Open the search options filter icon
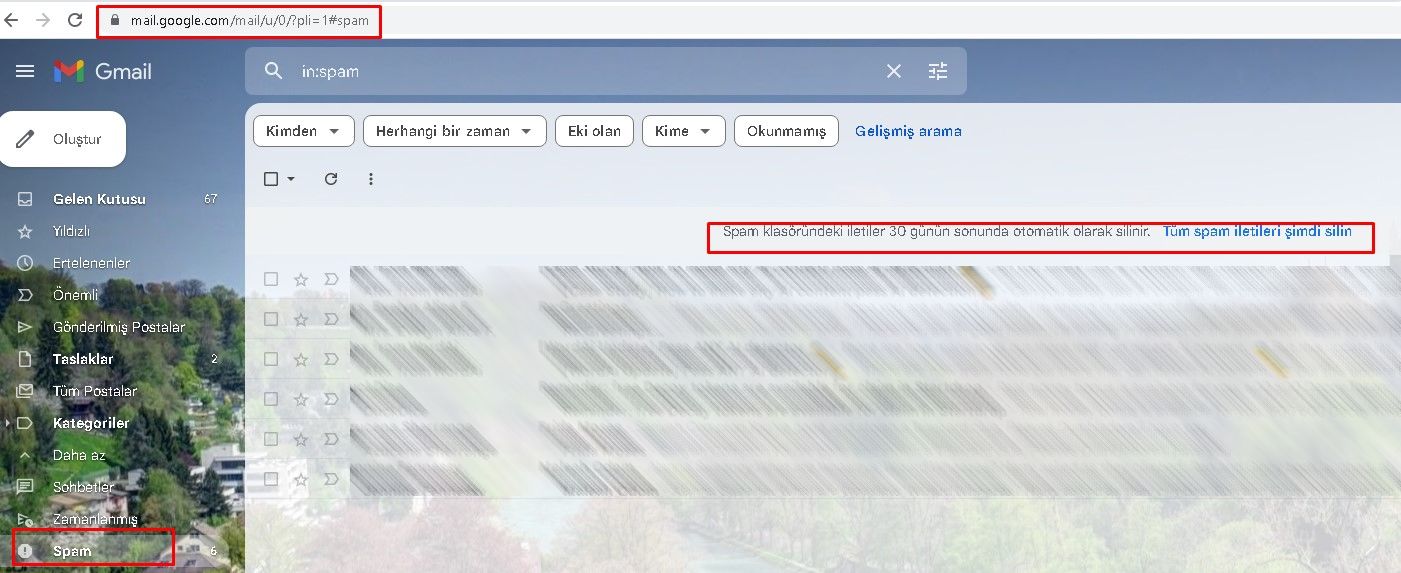 coord(937,71)
